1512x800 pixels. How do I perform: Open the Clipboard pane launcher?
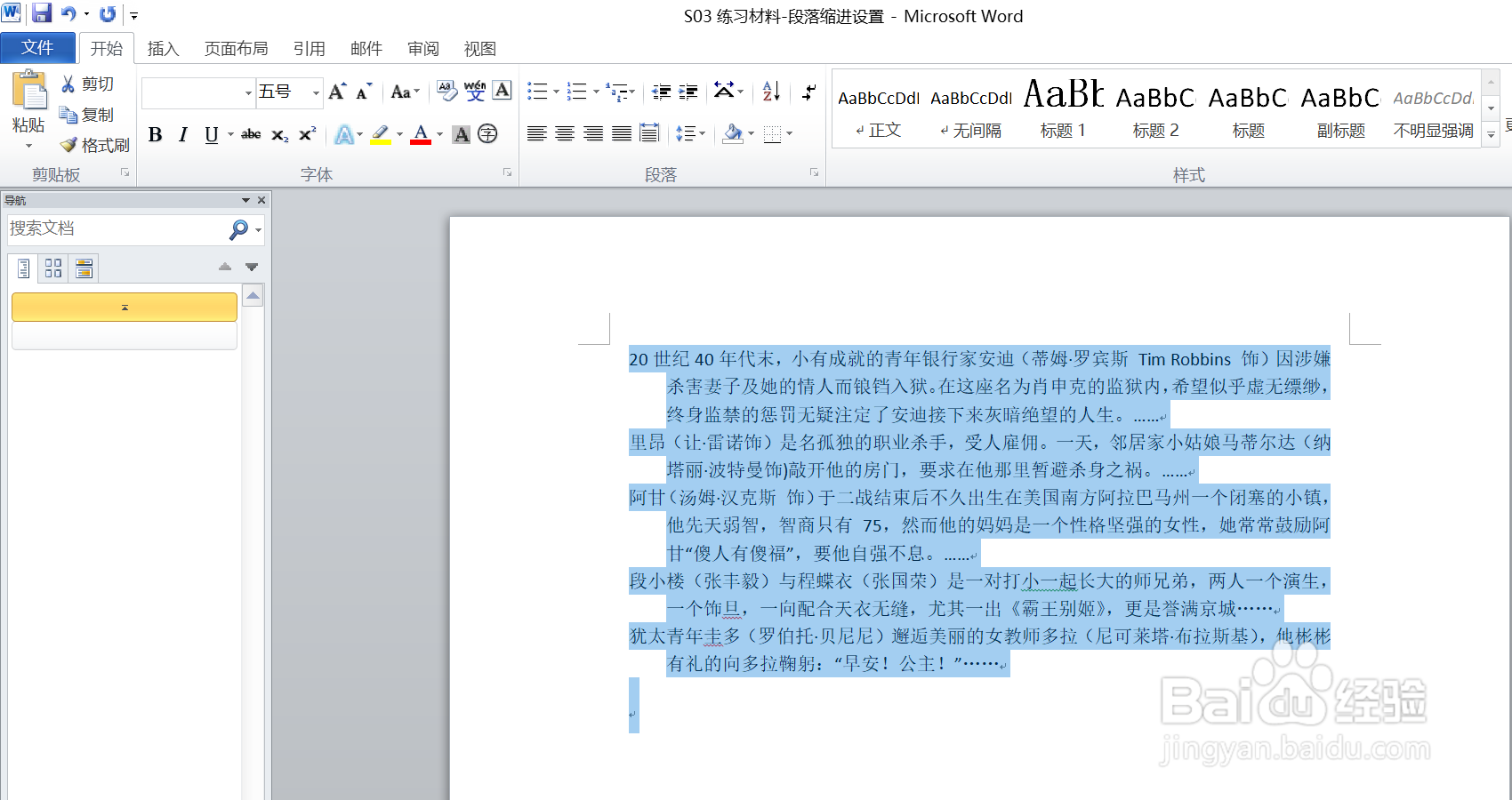125,172
